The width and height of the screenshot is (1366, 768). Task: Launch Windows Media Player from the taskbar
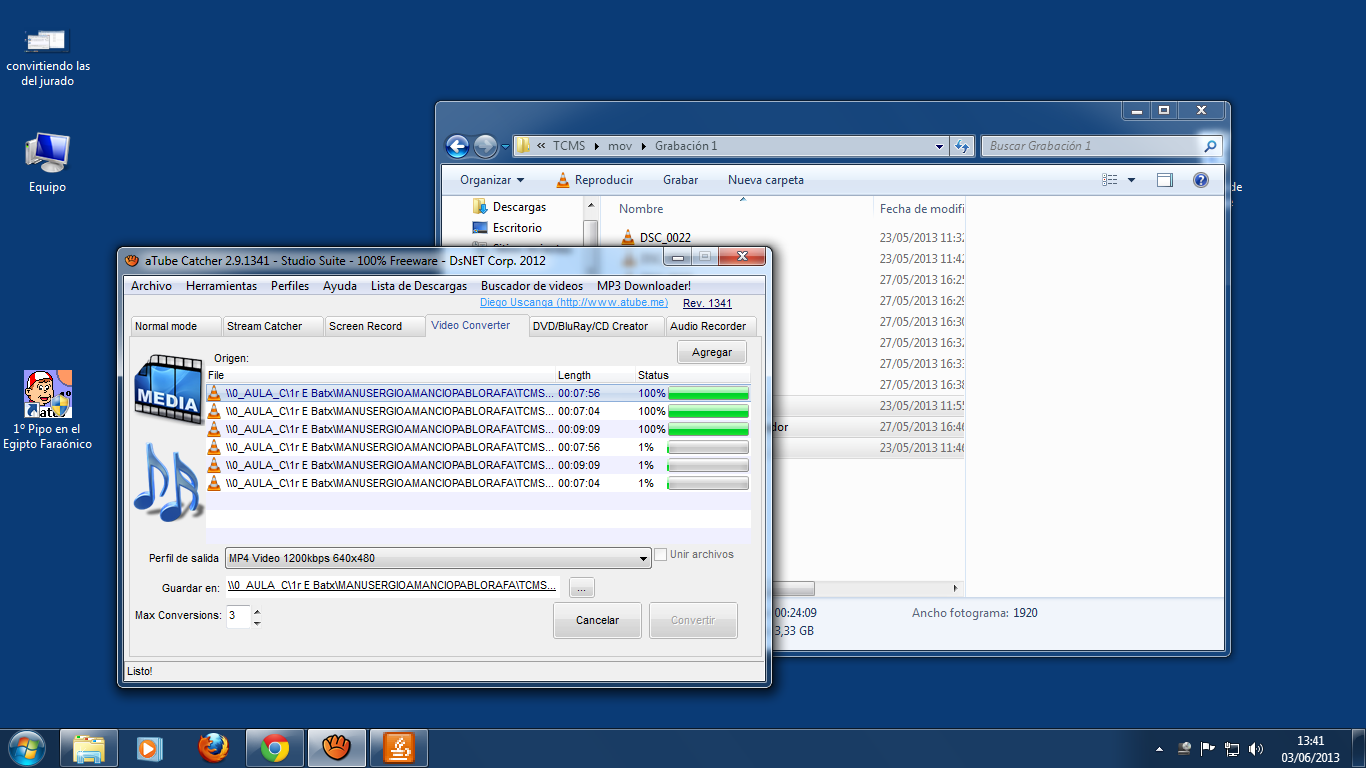pyautogui.click(x=149, y=748)
